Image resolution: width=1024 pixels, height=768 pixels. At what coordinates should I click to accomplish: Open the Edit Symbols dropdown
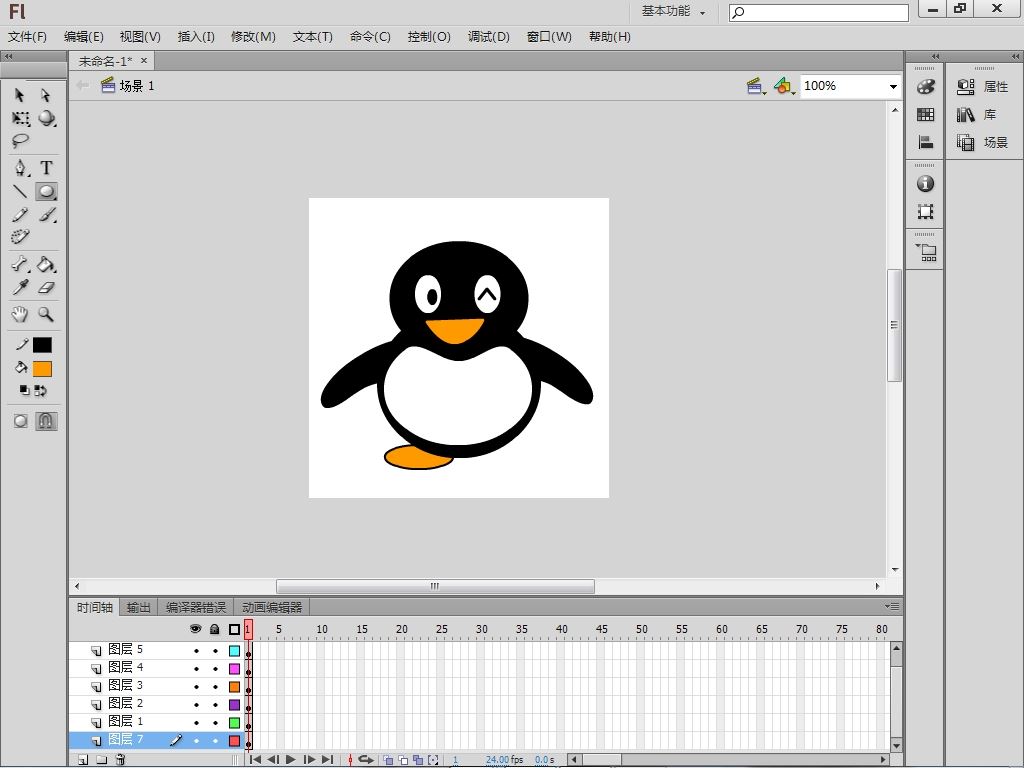pyautogui.click(x=784, y=86)
